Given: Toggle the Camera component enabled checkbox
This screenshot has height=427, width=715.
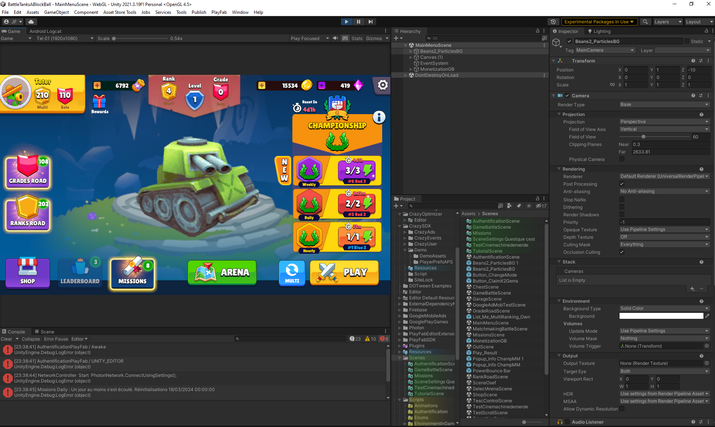Looking at the screenshot, I should click(567, 96).
